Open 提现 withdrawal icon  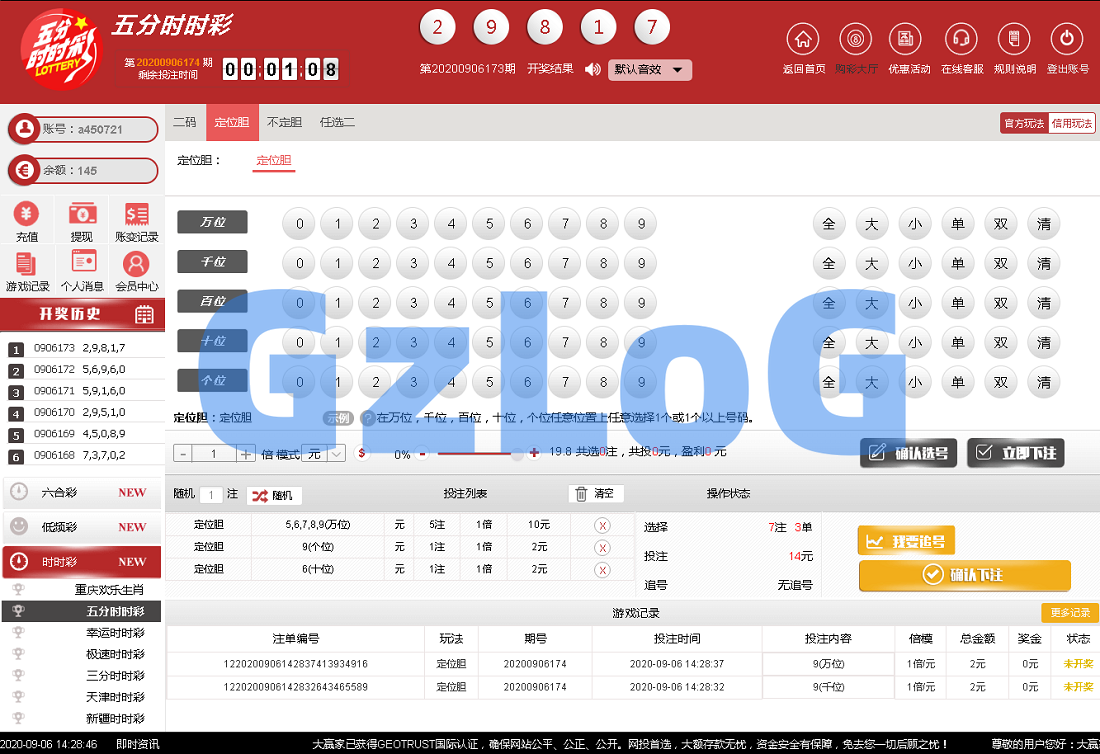[82, 214]
